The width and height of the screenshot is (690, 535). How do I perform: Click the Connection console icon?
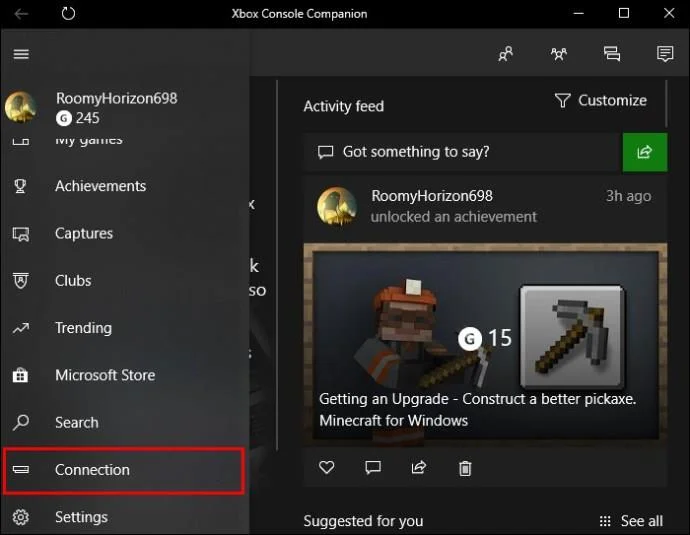21,469
